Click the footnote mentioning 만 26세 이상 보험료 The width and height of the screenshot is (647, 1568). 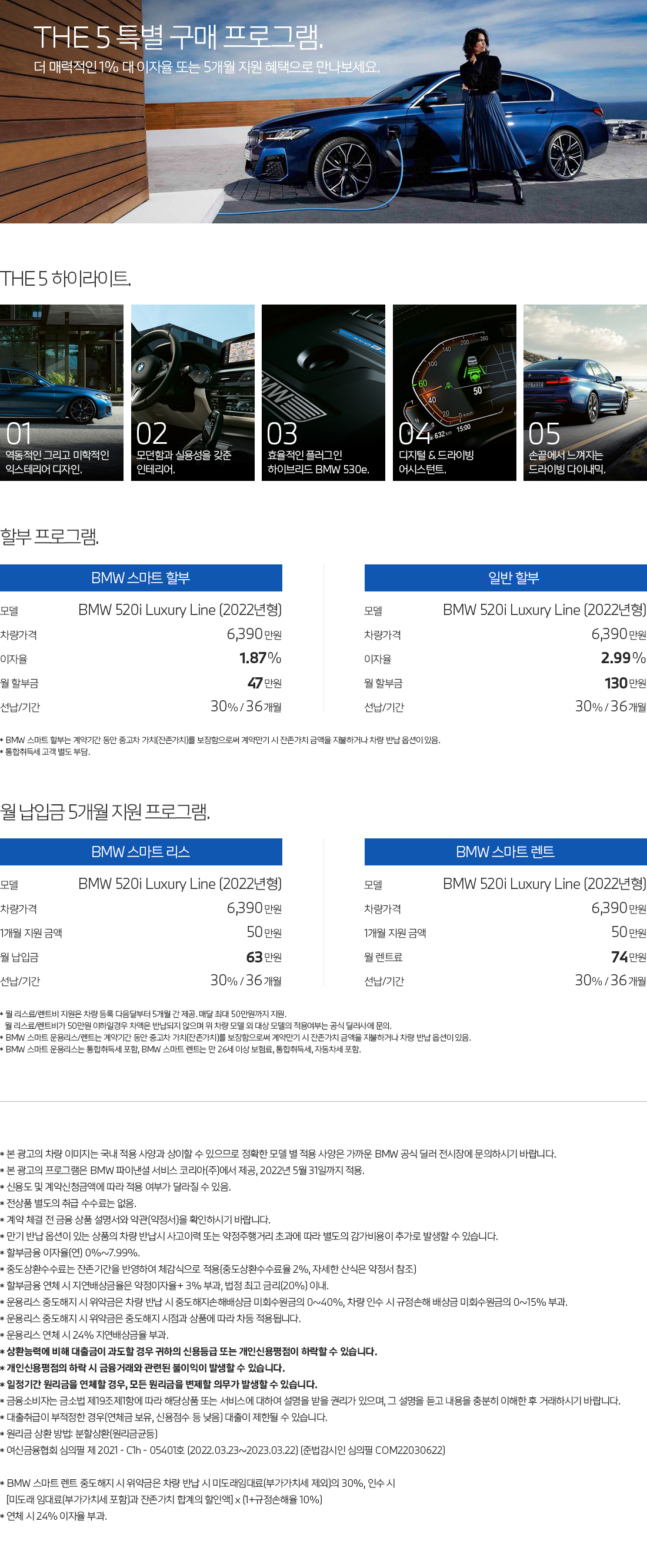click(x=181, y=1049)
